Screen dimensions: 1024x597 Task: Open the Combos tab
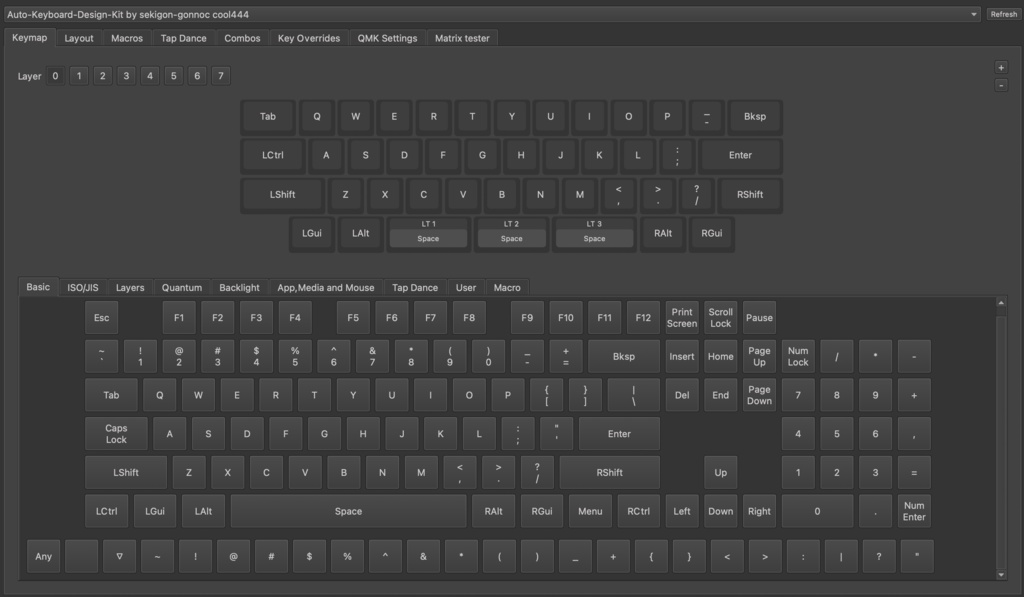pos(242,38)
